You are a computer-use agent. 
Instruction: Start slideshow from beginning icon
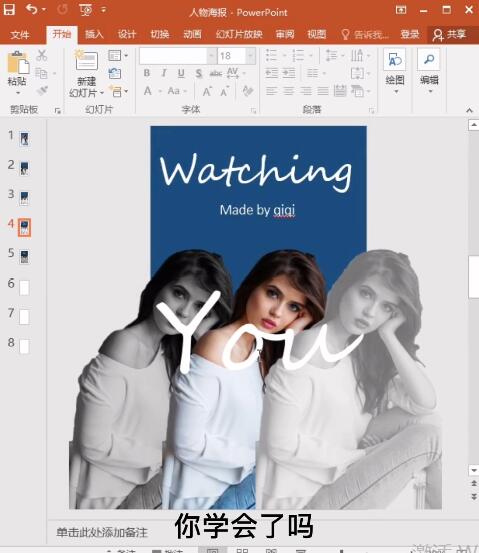pos(86,10)
